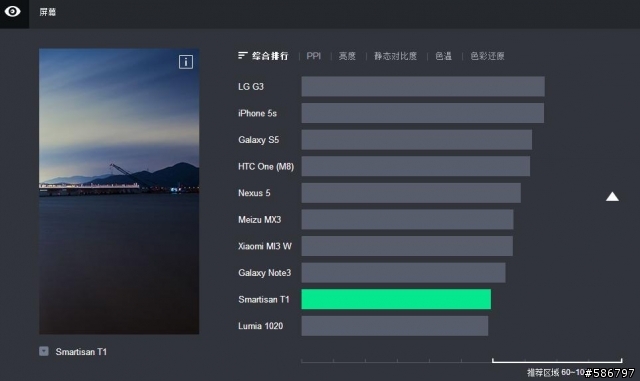Image resolution: width=640 pixels, height=381 pixels.
Task: Click the LG G3 score bar
Action: (x=423, y=86)
